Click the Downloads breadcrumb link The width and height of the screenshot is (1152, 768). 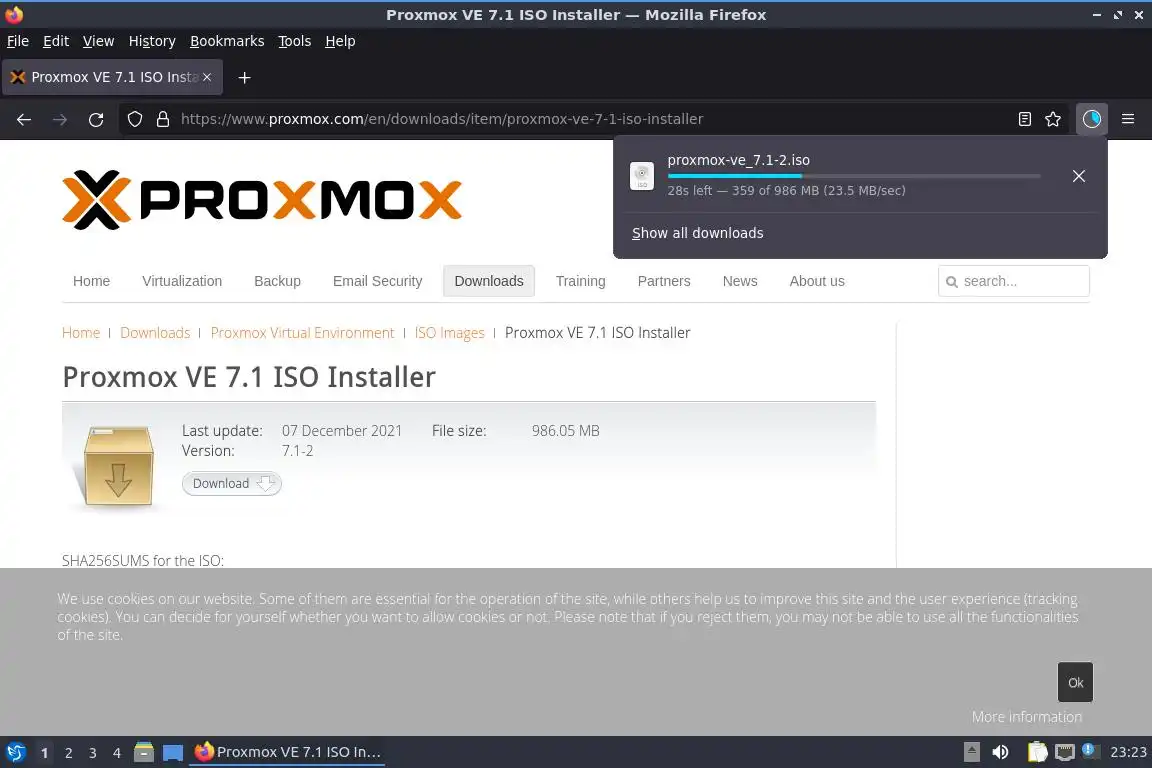coord(155,333)
